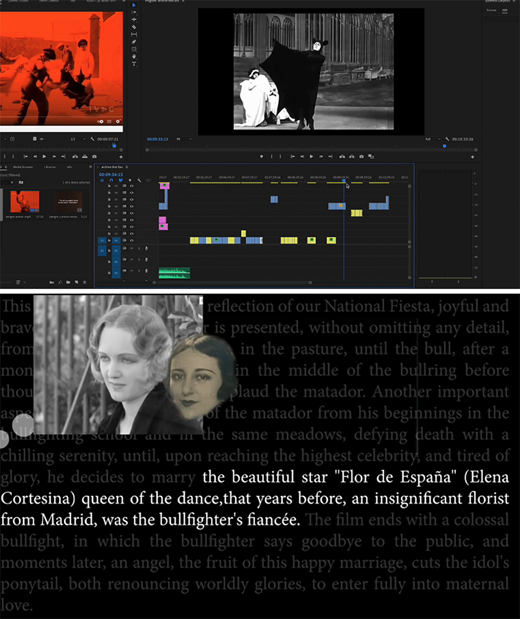Viewport: 520px width, 619px height.
Task: Select the Selection tool in the tools panel
Action: [134, 5]
